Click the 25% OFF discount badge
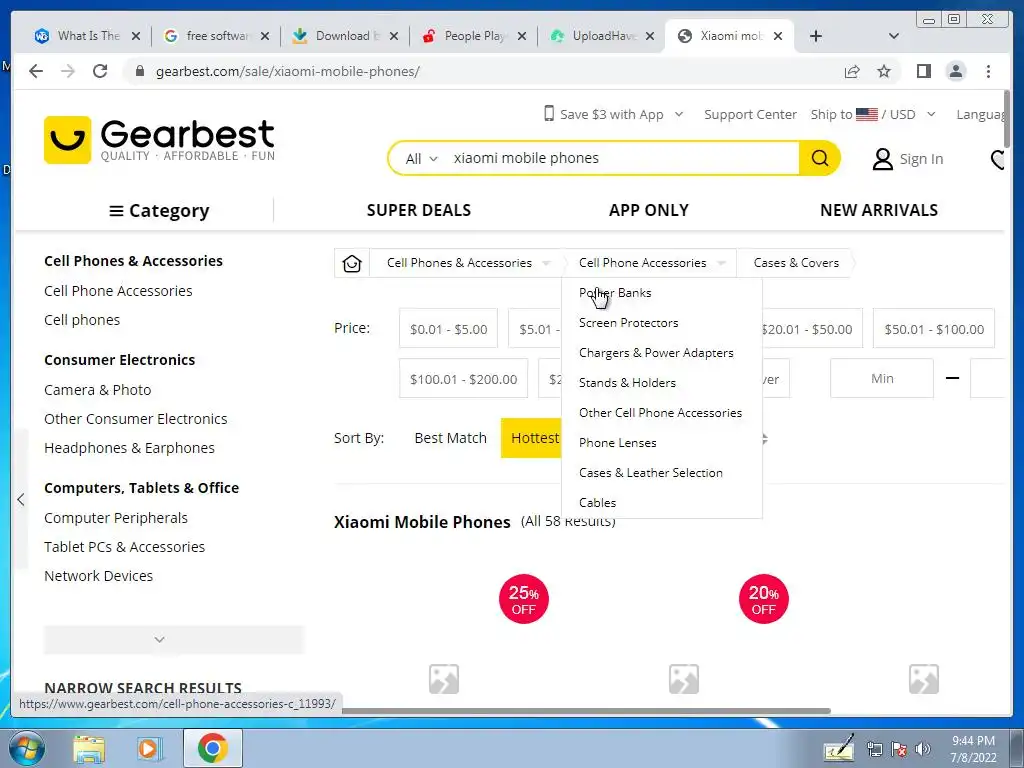This screenshot has width=1024, height=768. (523, 599)
